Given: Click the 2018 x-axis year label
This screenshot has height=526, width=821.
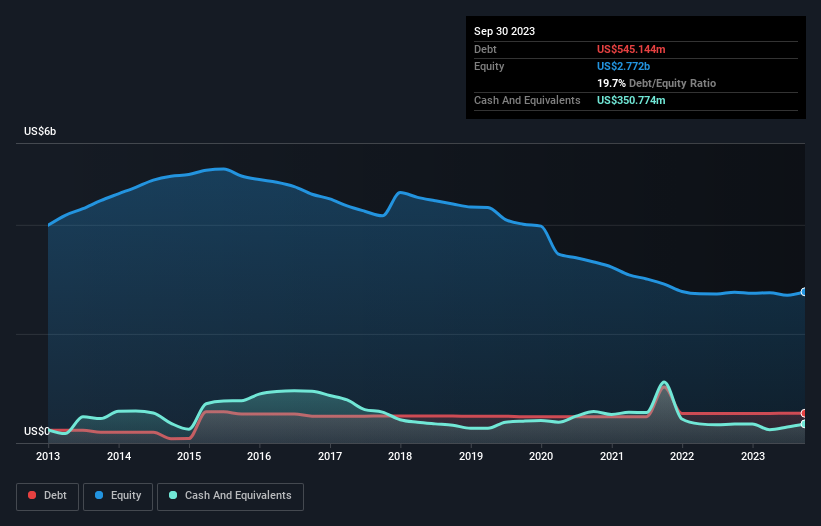Looking at the screenshot, I should tap(400, 456).
